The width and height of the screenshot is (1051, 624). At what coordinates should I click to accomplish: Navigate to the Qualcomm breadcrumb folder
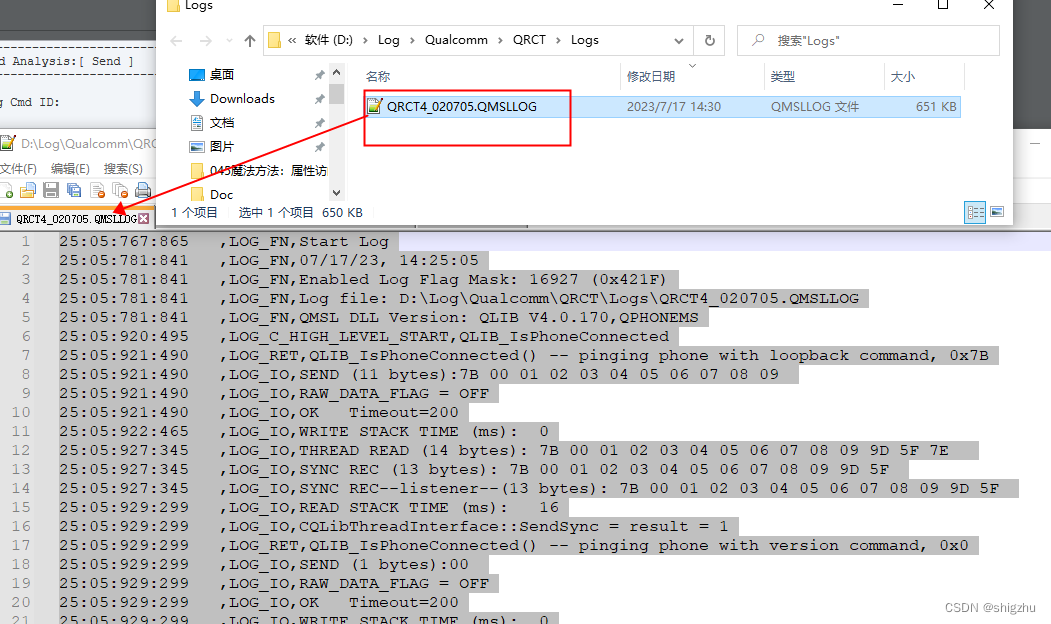456,40
